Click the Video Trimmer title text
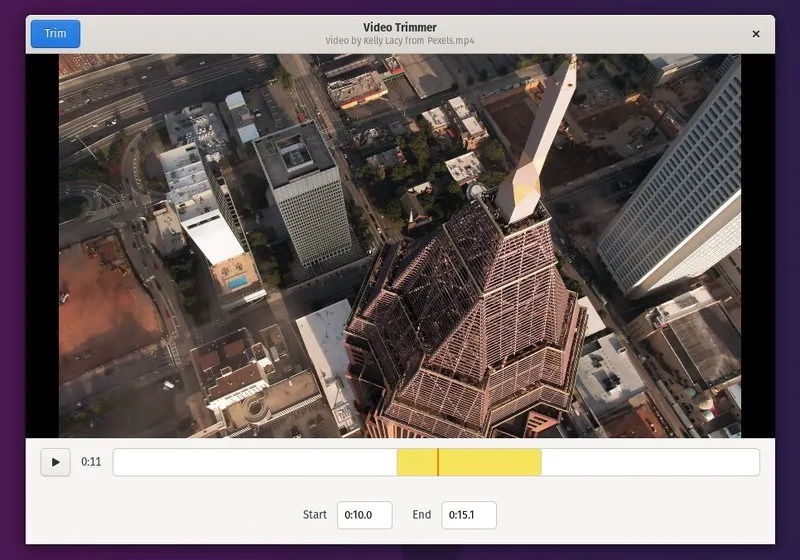 400,27
